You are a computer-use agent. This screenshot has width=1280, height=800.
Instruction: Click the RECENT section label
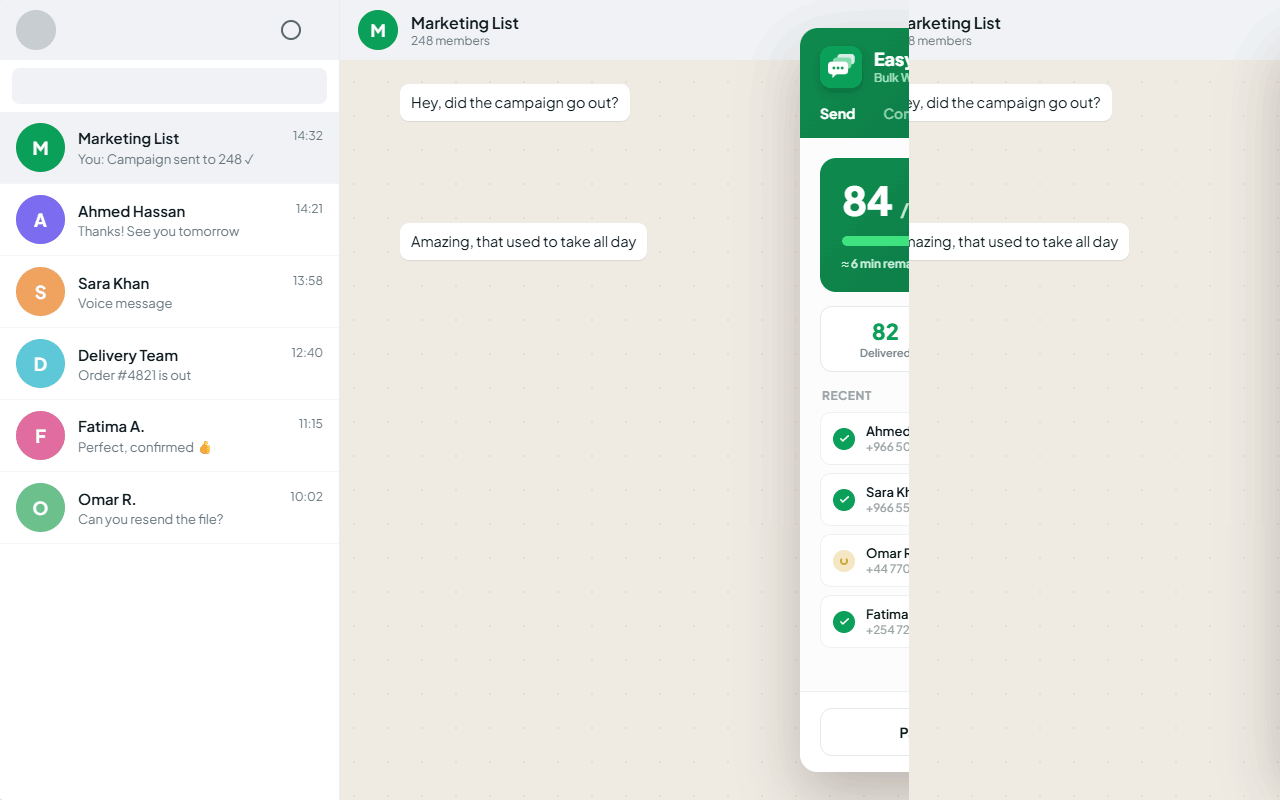click(x=847, y=396)
